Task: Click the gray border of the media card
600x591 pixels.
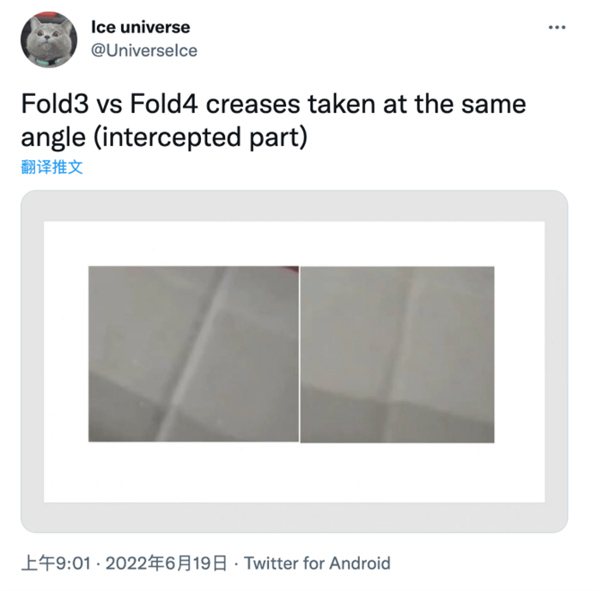Action: coord(32,360)
